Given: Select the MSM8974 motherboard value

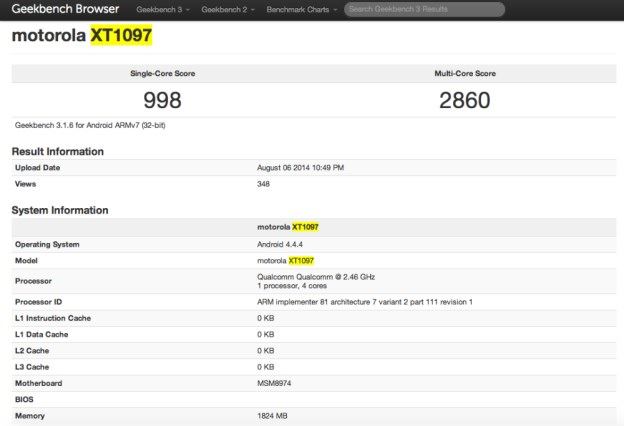Looking at the screenshot, I should pos(274,383).
